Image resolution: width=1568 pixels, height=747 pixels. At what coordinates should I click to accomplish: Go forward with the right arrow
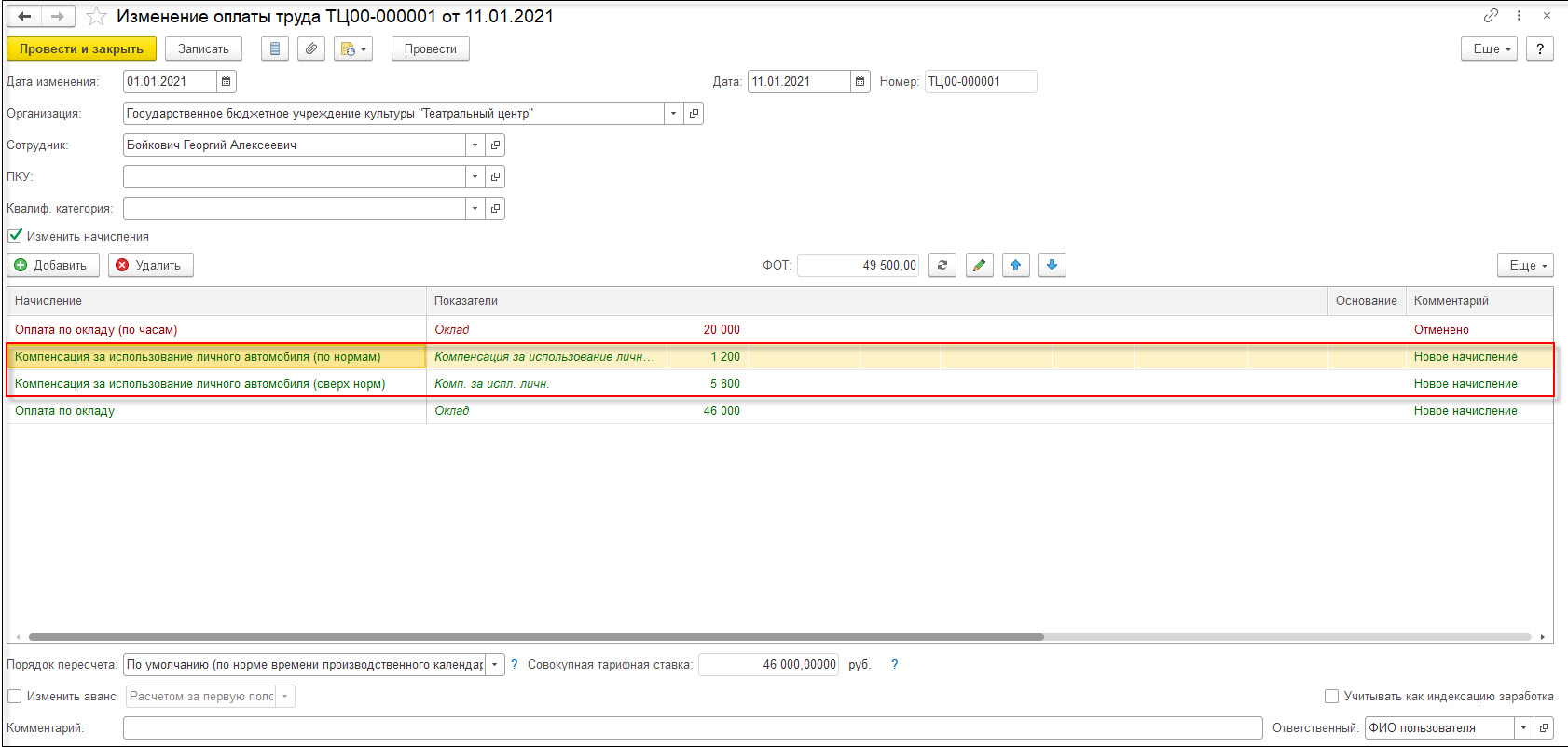[x=58, y=16]
